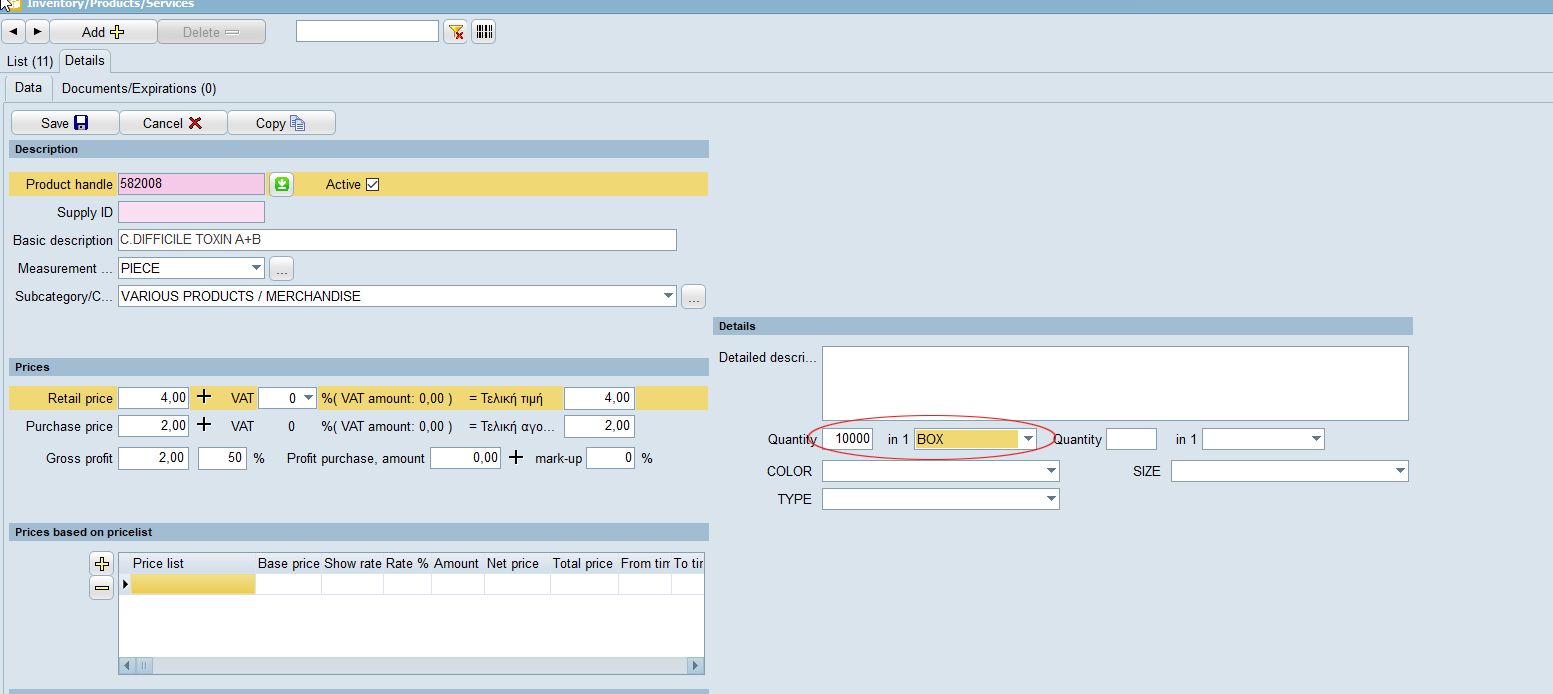Open Documents/Expirations (0) tab
Screen dimensions: 1553x694
click(139, 88)
